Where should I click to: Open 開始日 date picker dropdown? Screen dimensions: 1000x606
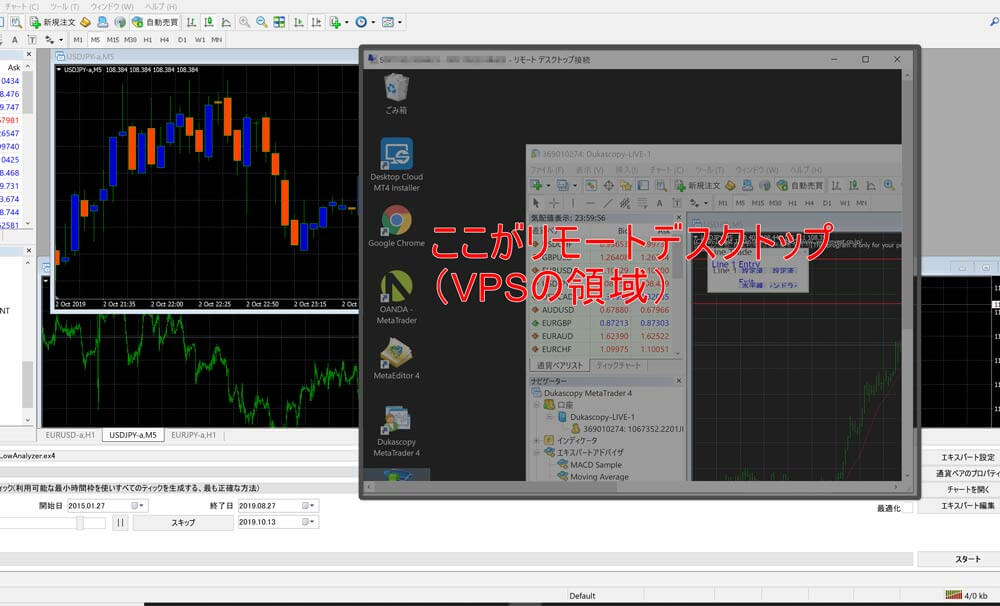tap(138, 506)
